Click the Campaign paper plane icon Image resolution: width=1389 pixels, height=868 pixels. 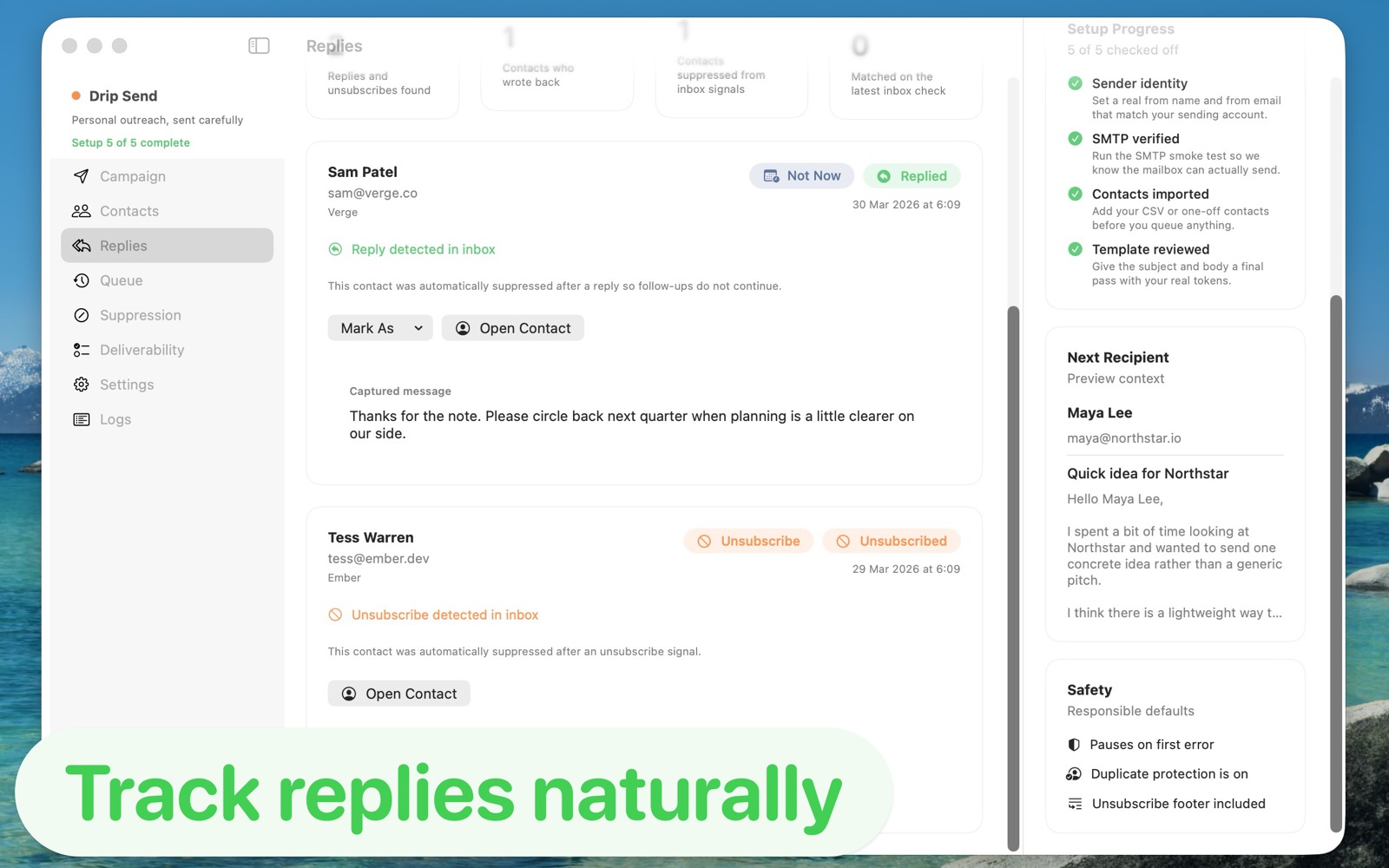point(82,176)
